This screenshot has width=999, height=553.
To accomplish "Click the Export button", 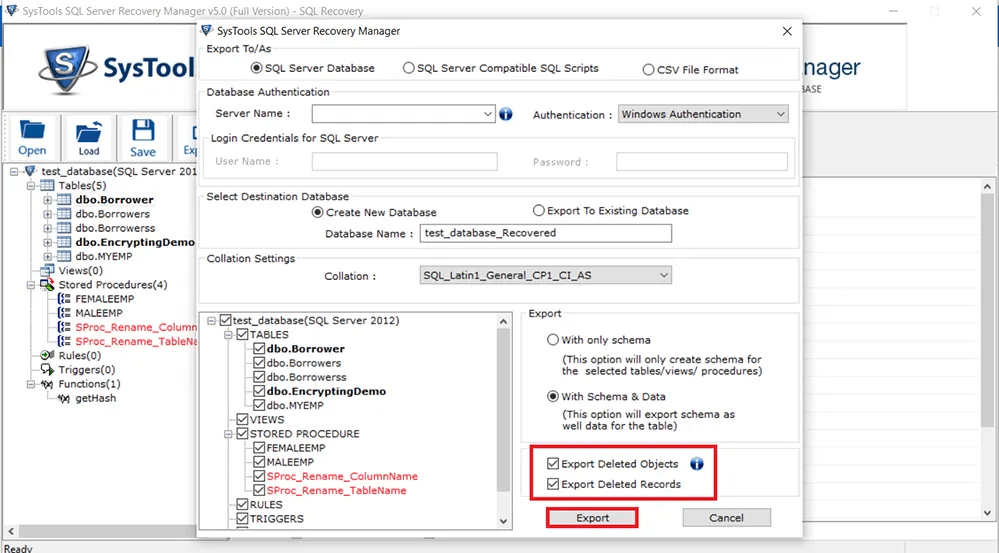I will (x=592, y=518).
